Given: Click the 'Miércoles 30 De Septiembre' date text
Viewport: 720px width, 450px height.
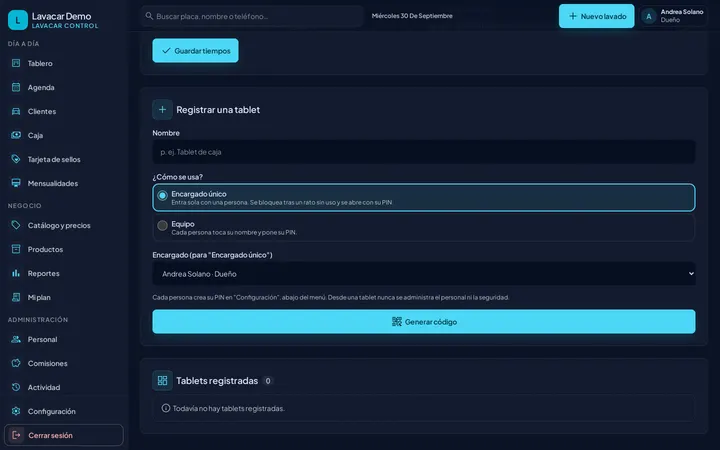Looking at the screenshot, I should click(412, 16).
